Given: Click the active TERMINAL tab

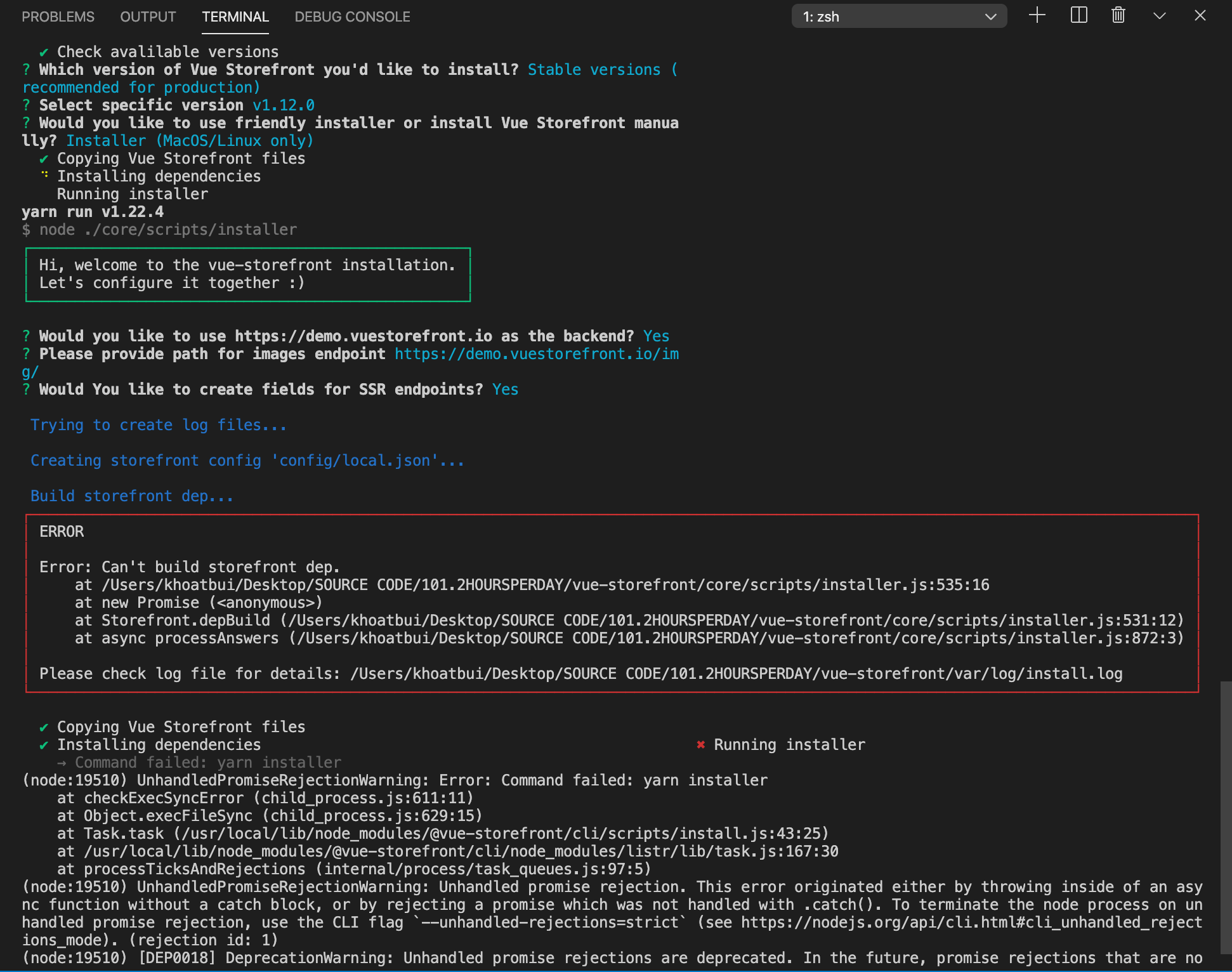Looking at the screenshot, I should point(235,16).
